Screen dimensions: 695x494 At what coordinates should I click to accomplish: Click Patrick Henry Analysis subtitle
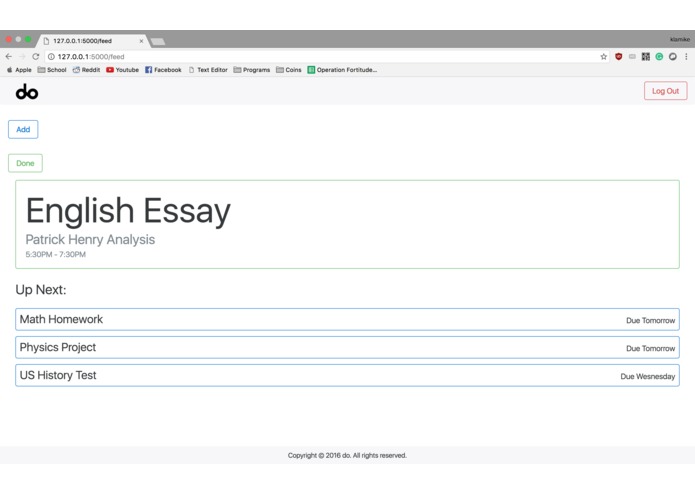pos(90,240)
